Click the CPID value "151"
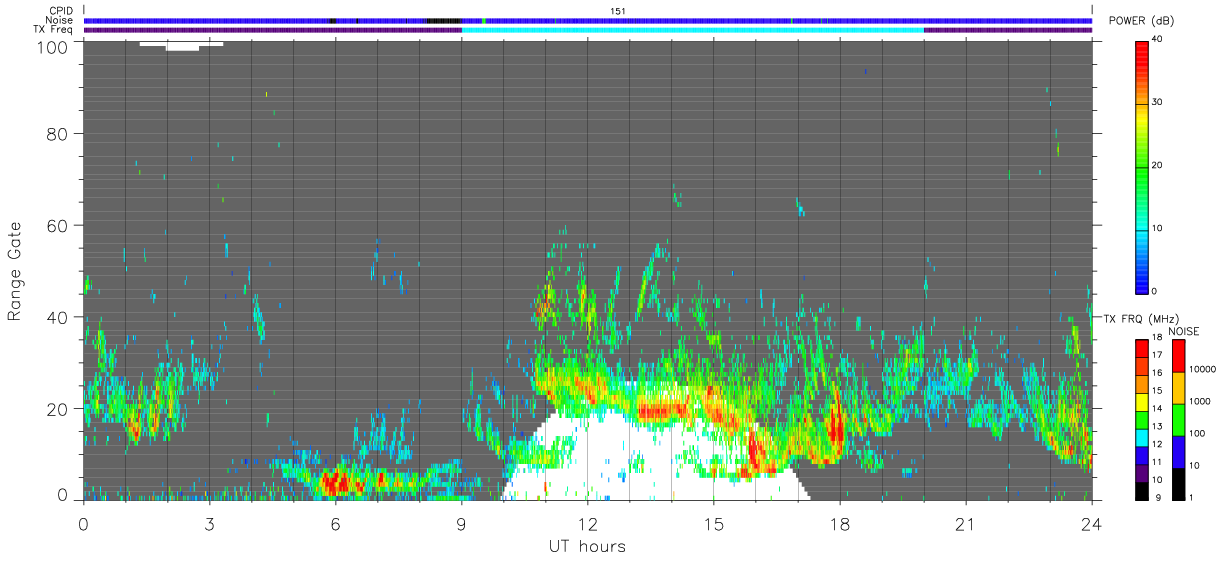The image size is (1228, 567). [x=618, y=10]
